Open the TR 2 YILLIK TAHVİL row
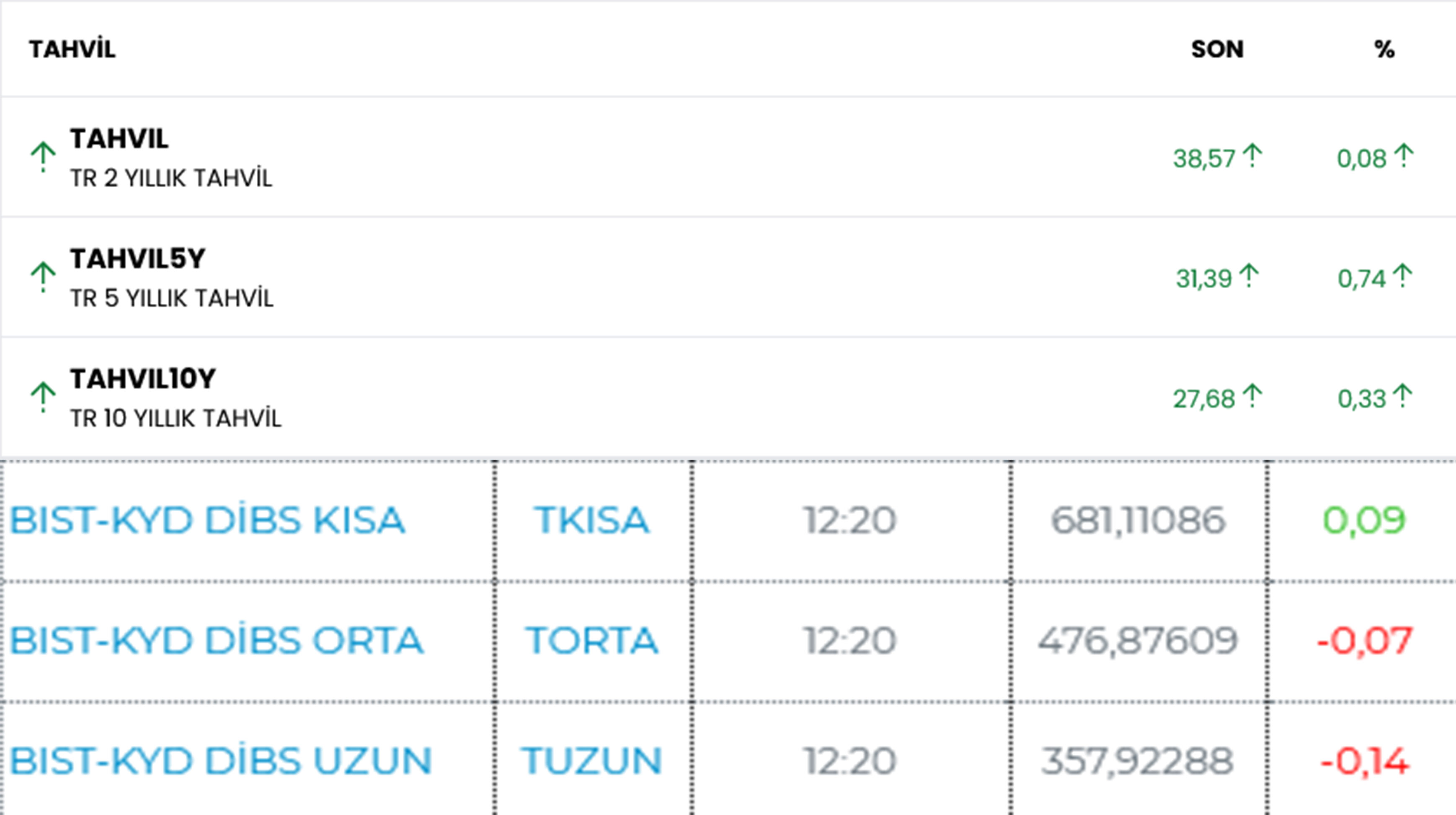Image resolution: width=1456 pixels, height=815 pixels. click(x=728, y=157)
